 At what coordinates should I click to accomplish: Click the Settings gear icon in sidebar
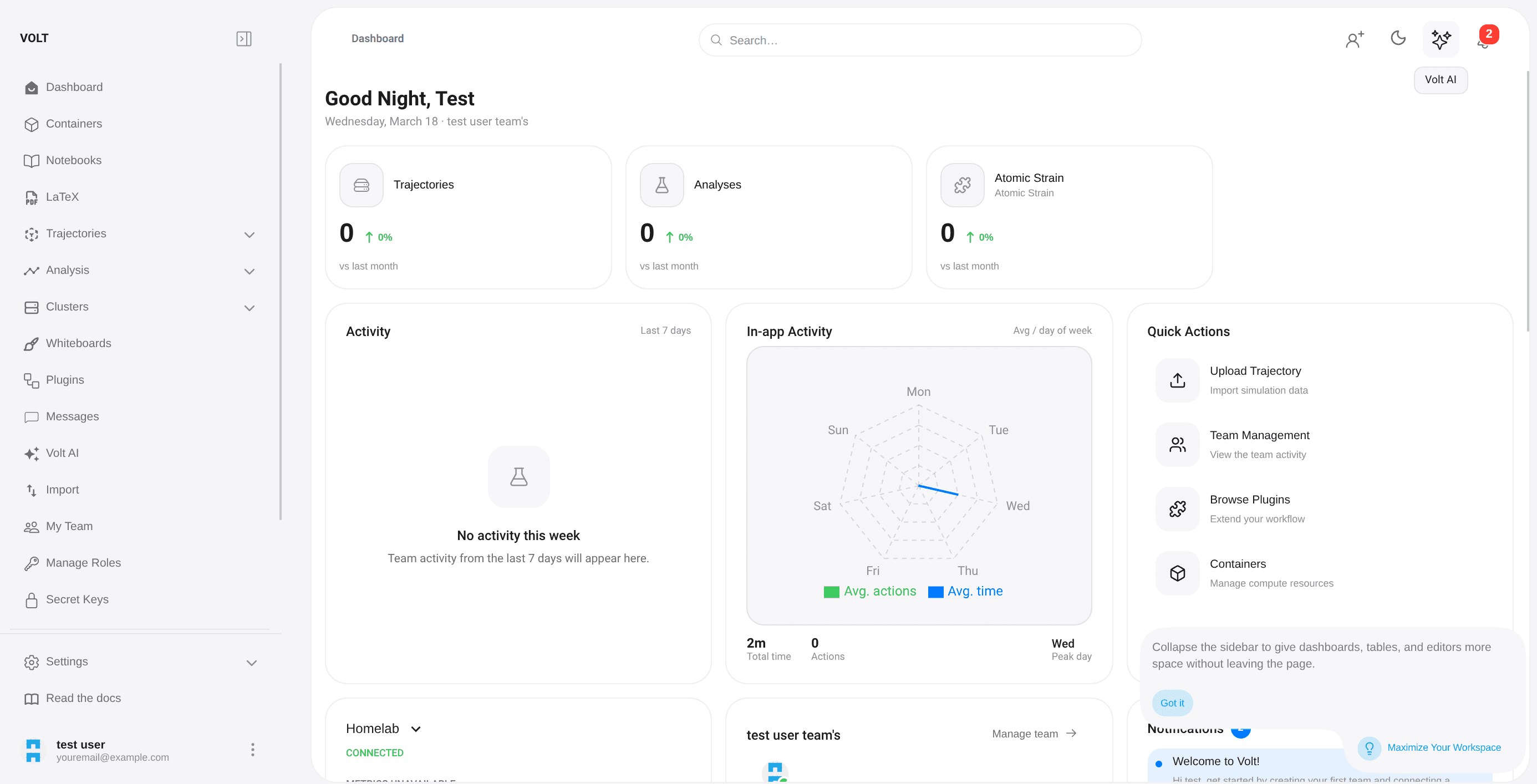[32, 662]
